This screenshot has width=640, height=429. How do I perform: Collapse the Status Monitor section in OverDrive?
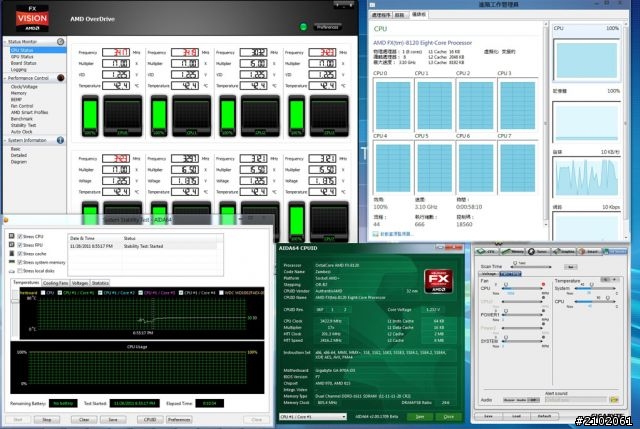5,42
